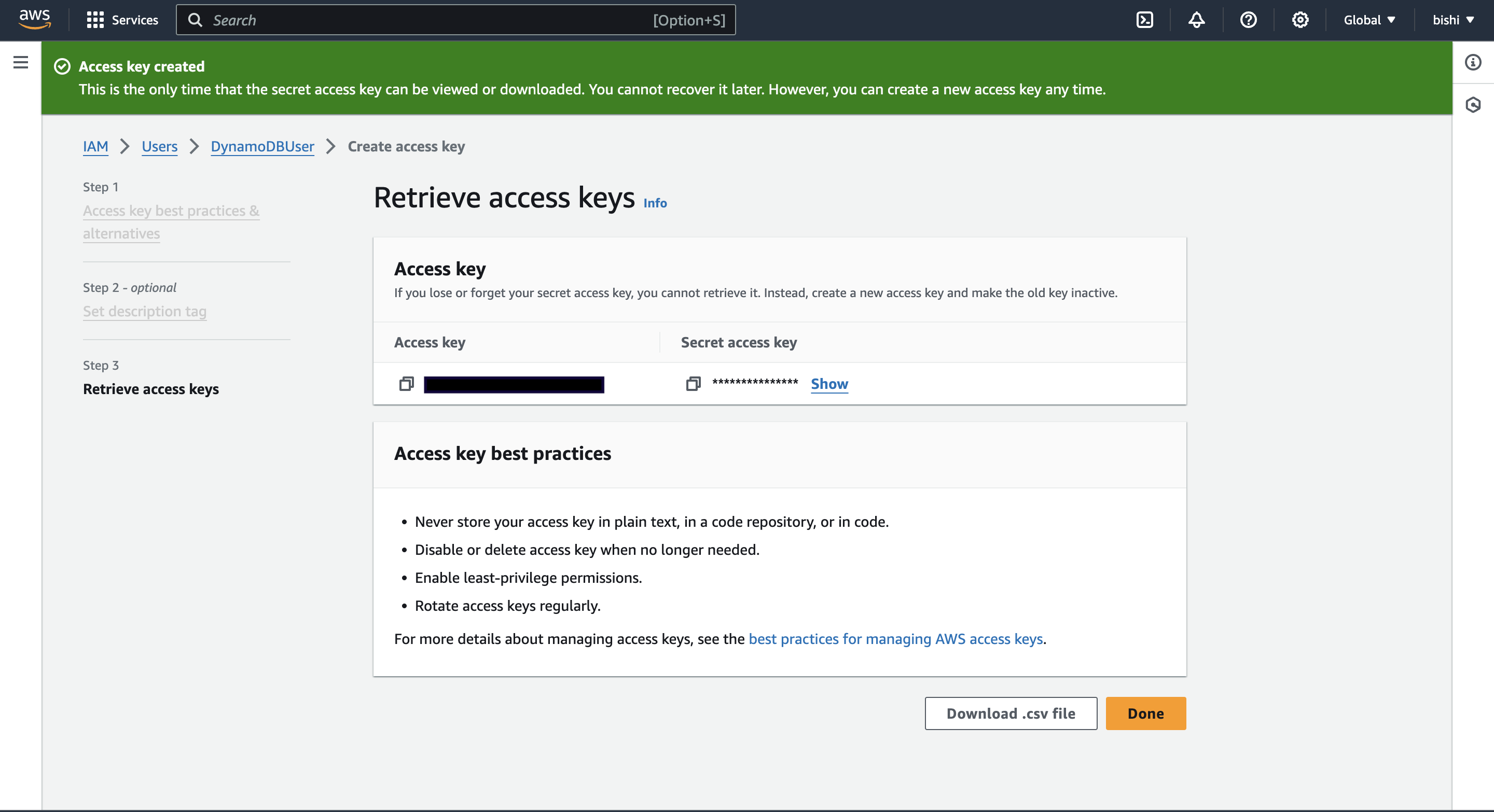The height and width of the screenshot is (812, 1494).
Task: Show the hidden secret access key
Action: pyautogui.click(x=829, y=384)
